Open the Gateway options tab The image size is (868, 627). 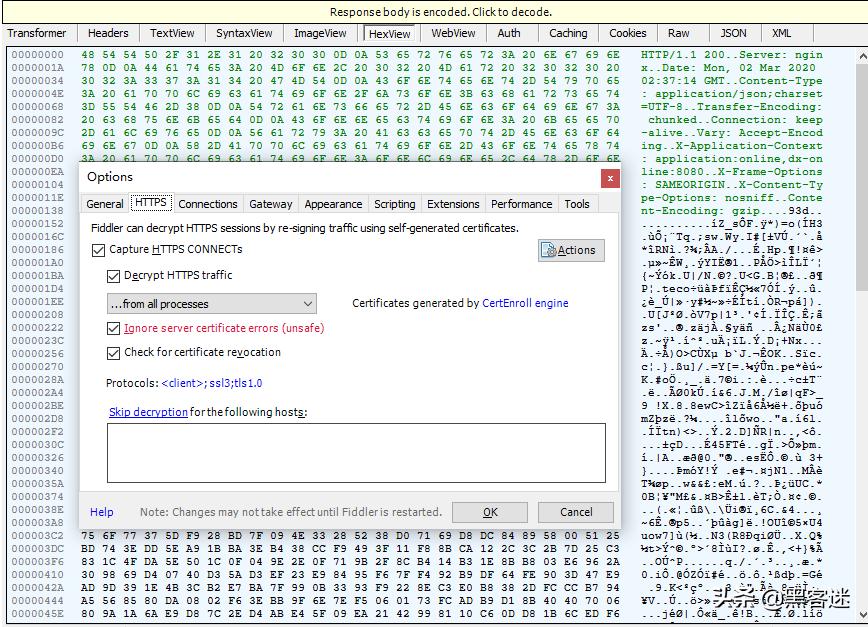(271, 204)
